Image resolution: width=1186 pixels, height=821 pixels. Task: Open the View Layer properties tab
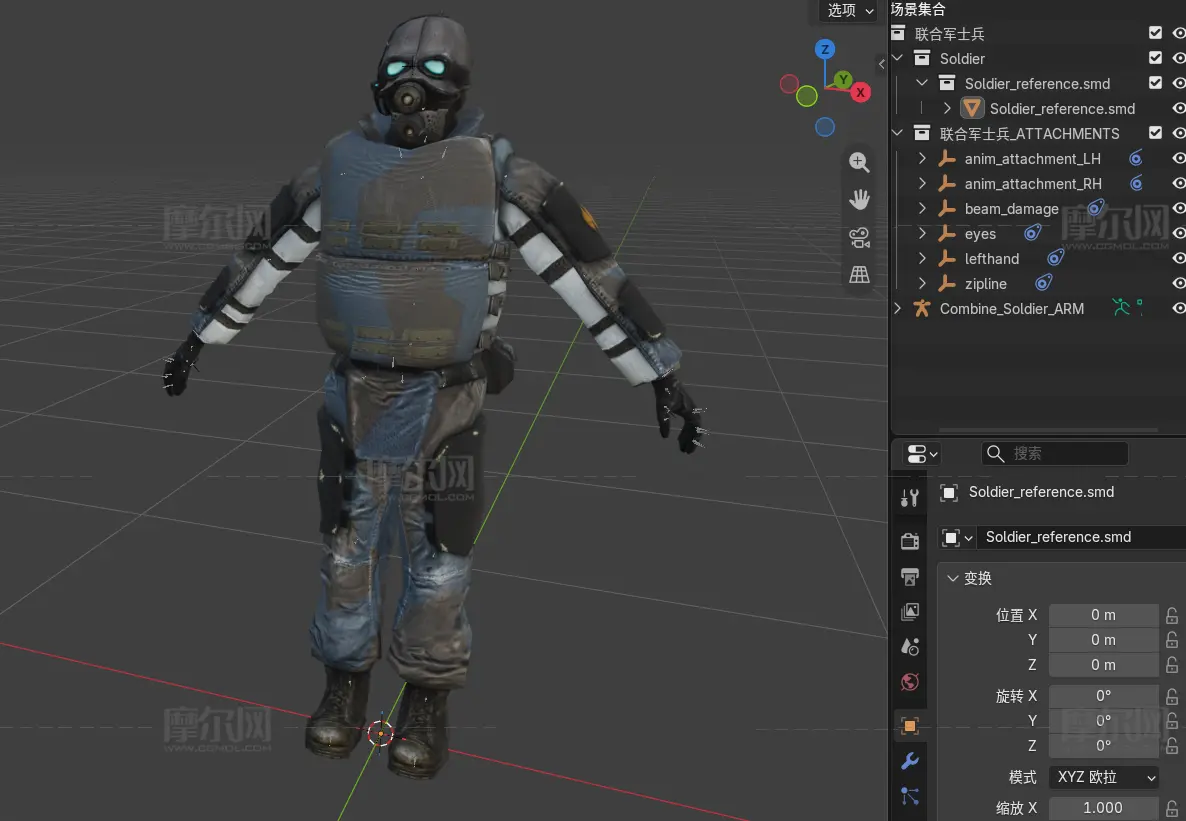click(910, 611)
